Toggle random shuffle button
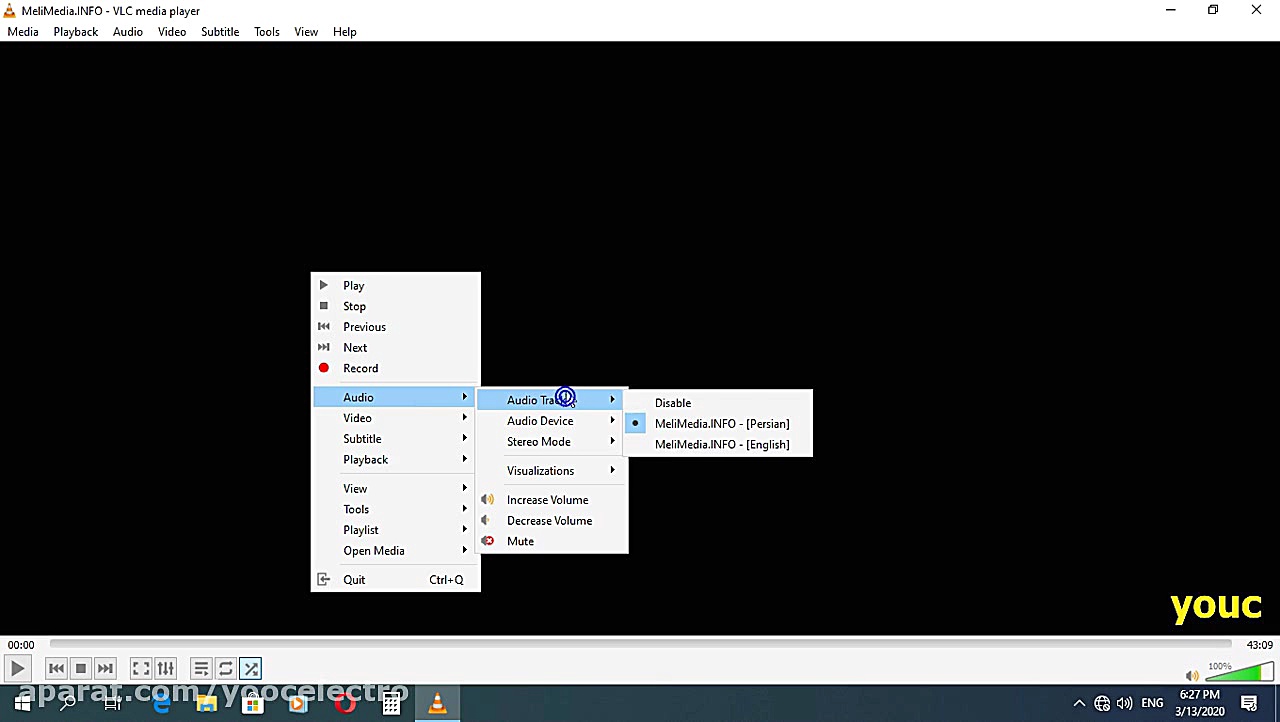Image resolution: width=1280 pixels, height=722 pixels. 251,668
